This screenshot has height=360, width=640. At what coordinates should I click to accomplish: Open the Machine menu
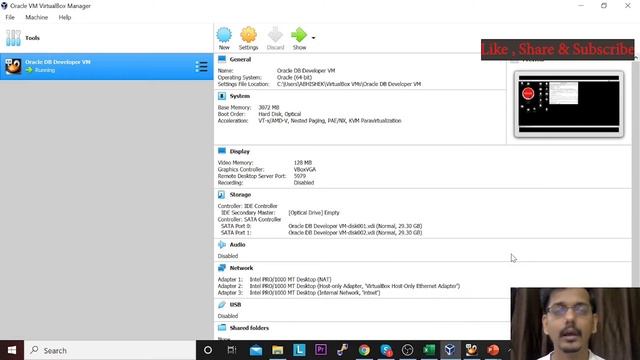36,17
